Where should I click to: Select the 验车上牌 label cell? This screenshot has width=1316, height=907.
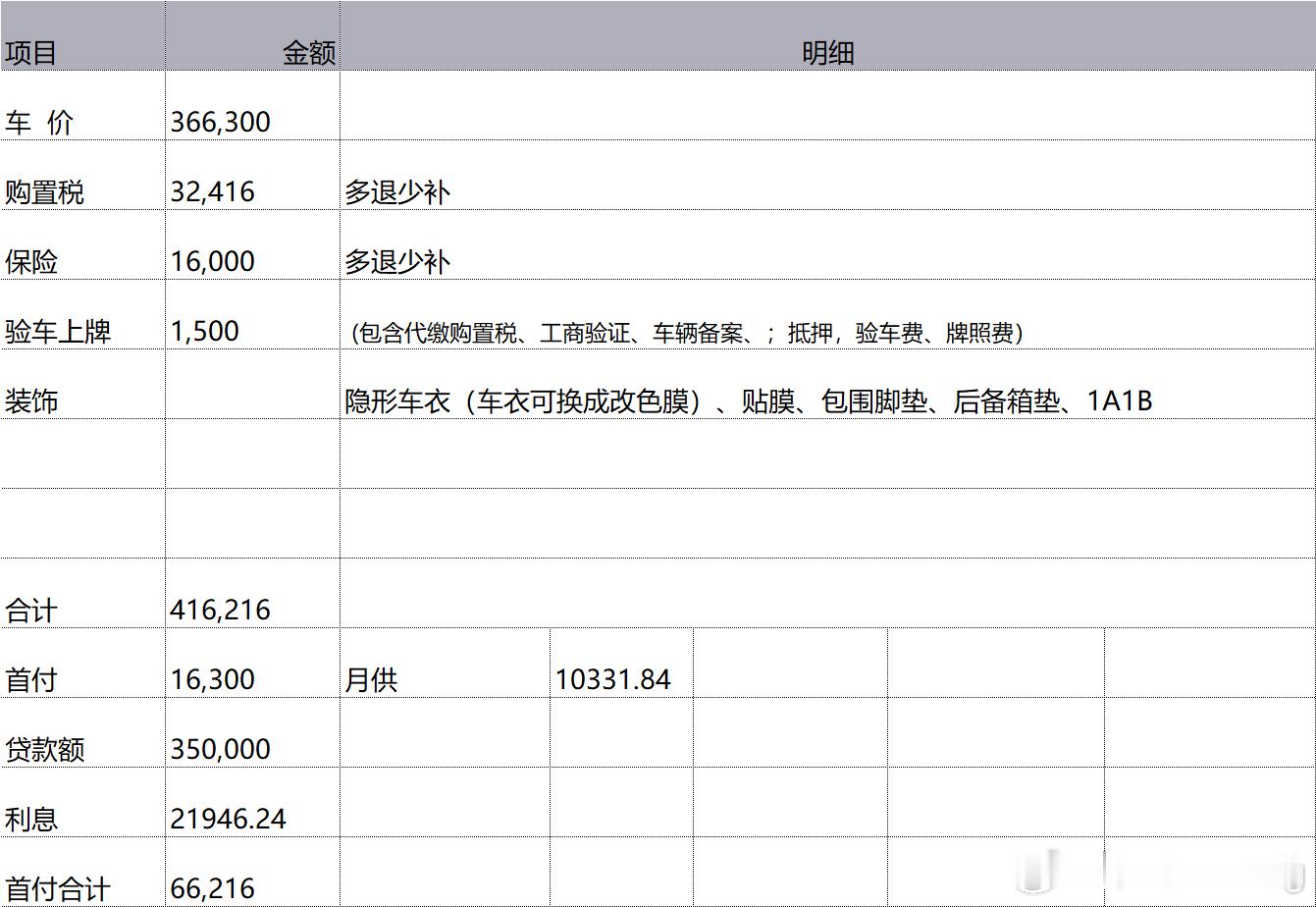click(59, 330)
